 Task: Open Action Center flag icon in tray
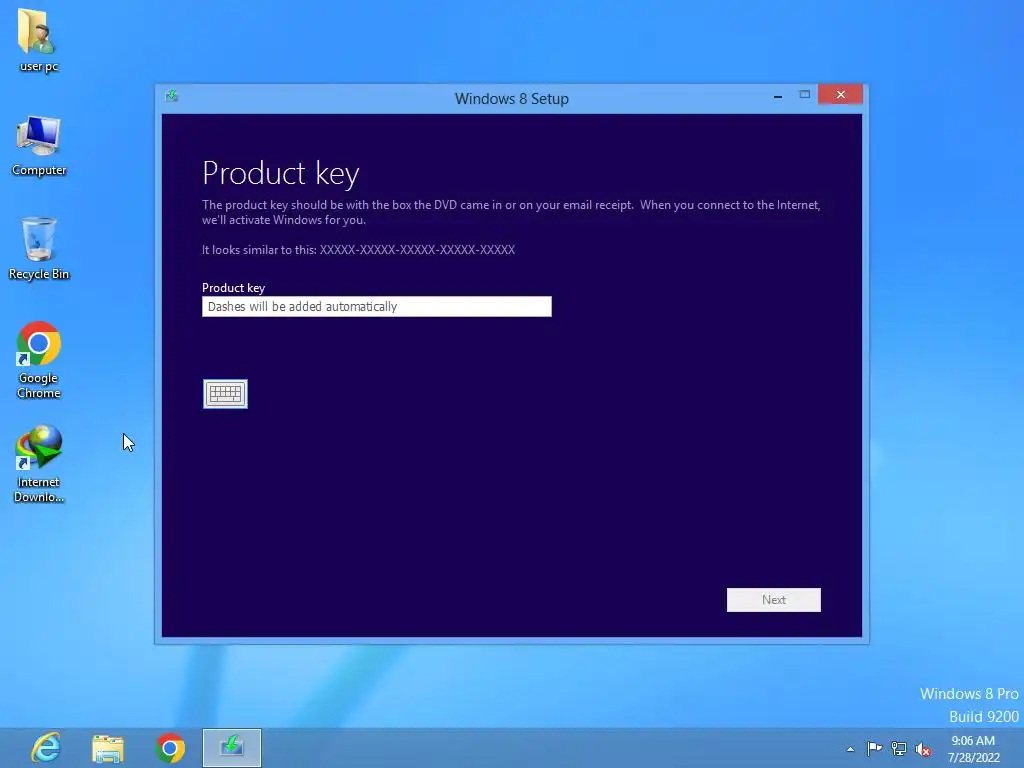(874, 748)
